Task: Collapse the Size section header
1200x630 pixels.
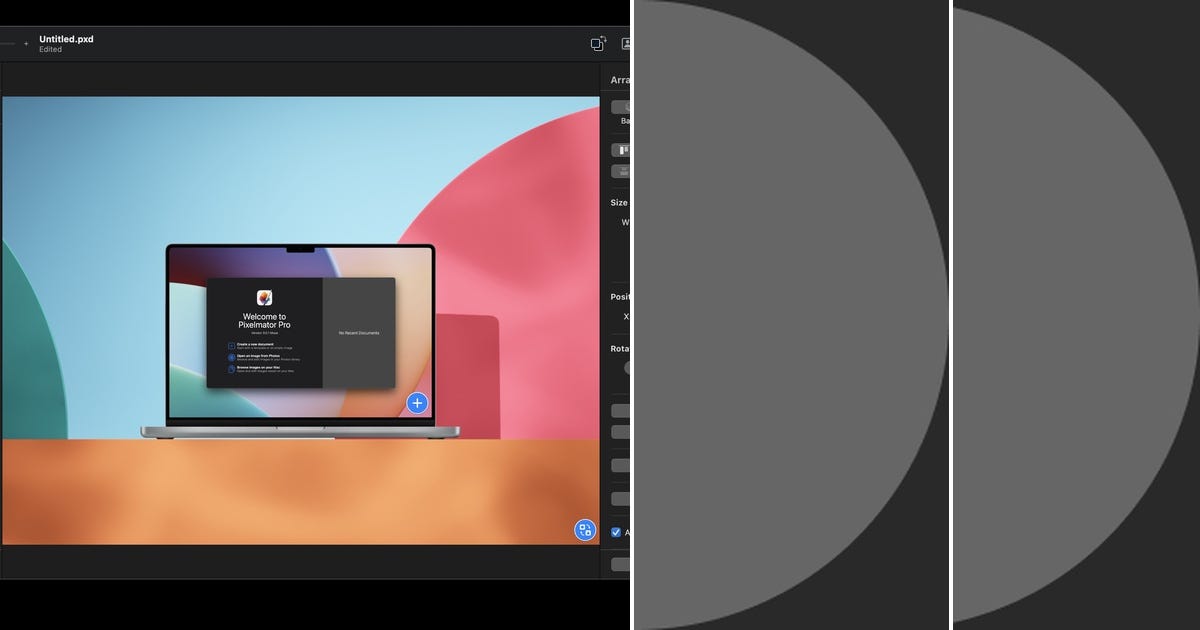Action: click(618, 202)
